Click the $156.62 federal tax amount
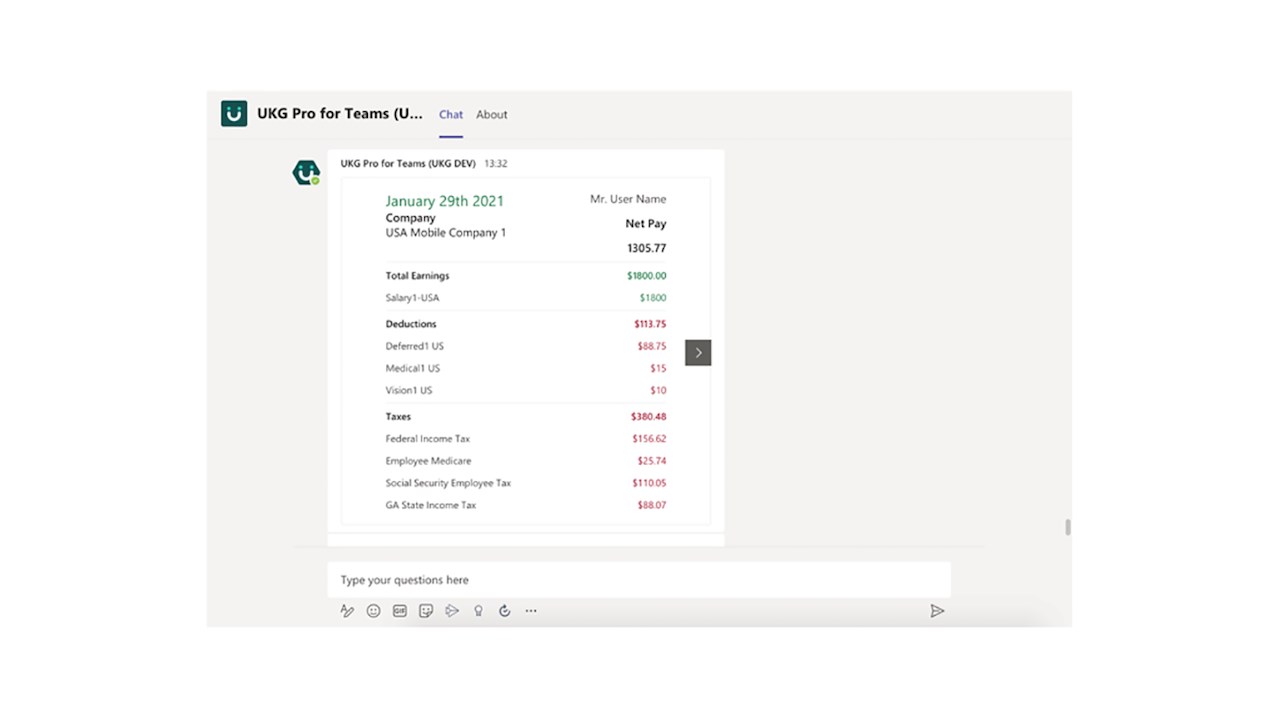The width and height of the screenshot is (1280, 720). click(x=649, y=439)
